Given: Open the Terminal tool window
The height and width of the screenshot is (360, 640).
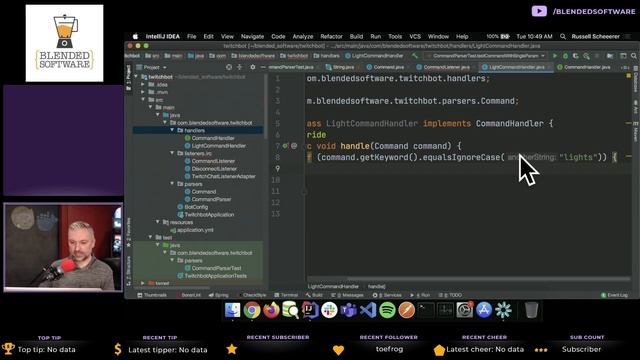Looking at the screenshot, I should click(x=286, y=295).
